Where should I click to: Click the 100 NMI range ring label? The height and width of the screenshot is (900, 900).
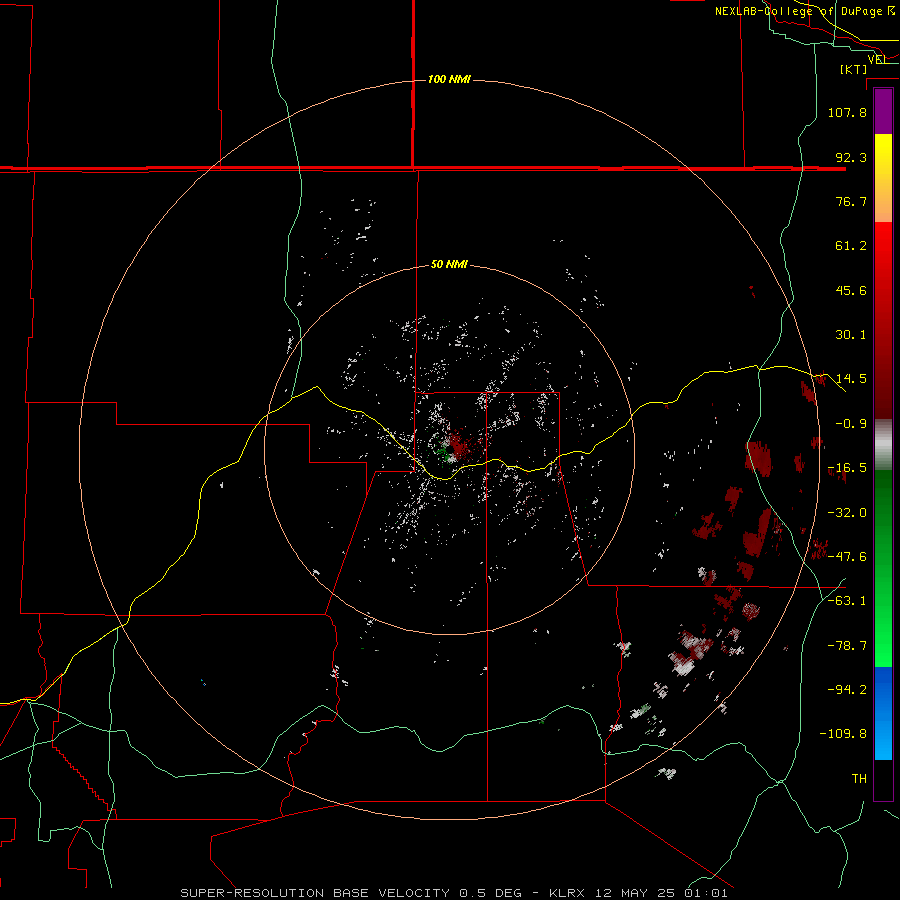point(449,79)
